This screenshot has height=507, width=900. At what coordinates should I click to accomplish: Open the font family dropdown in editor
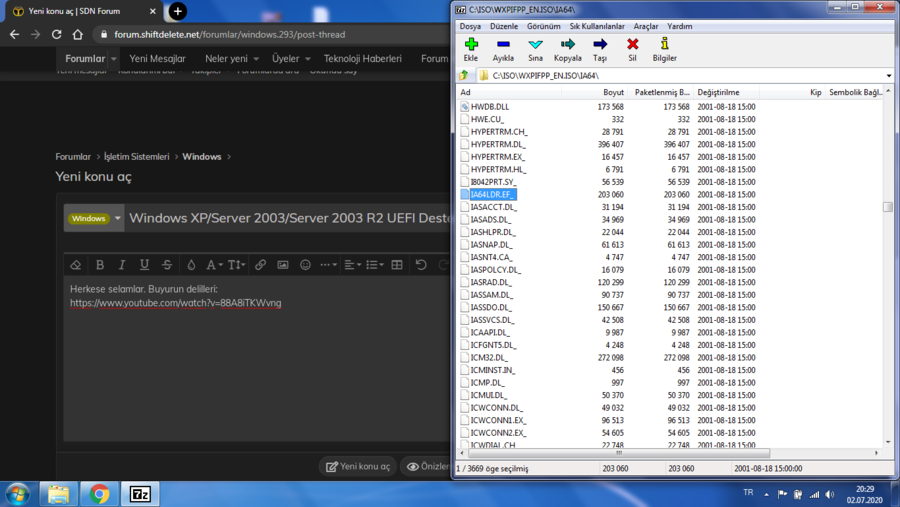[x=214, y=265]
